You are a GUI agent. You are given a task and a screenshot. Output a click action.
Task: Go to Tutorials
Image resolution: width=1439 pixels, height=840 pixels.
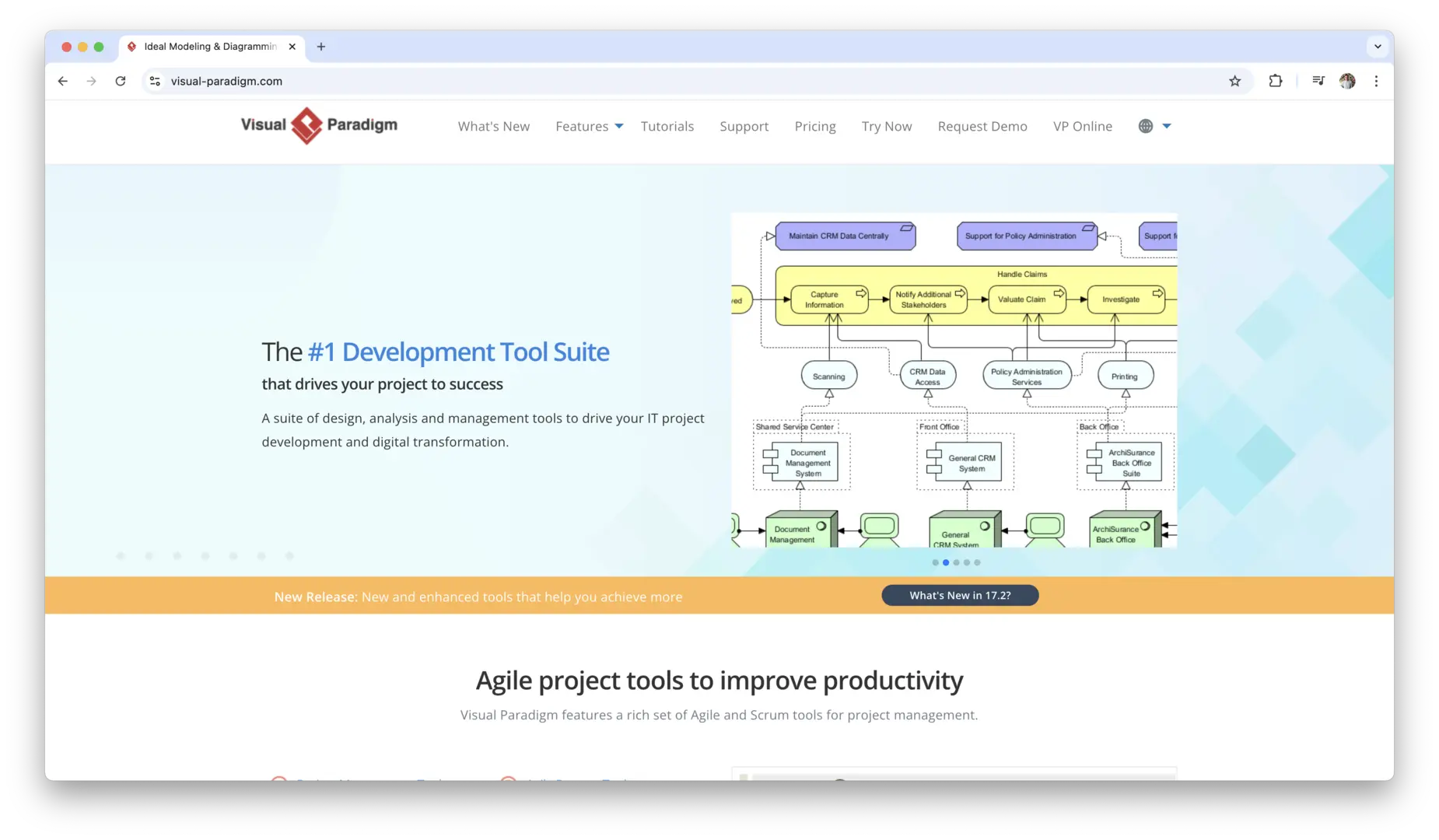tap(667, 126)
